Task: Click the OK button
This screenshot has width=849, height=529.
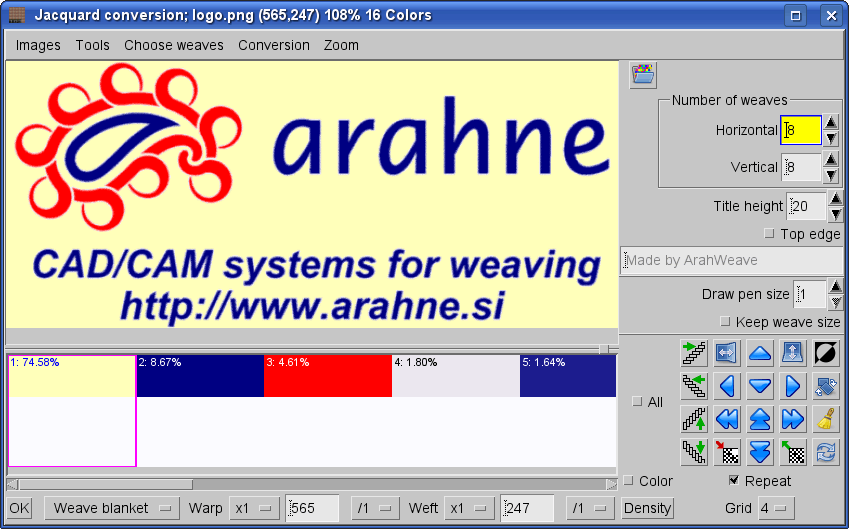Action: 19,508
